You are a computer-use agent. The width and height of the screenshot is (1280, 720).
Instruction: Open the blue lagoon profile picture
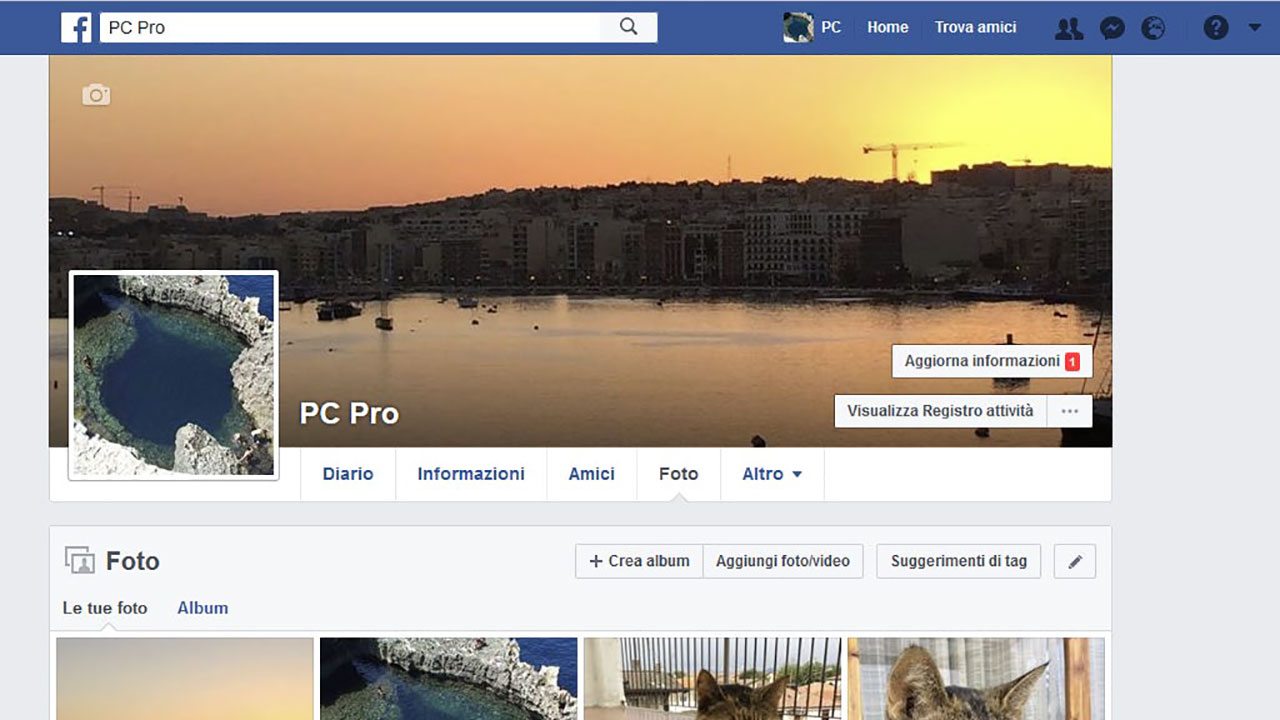click(174, 375)
